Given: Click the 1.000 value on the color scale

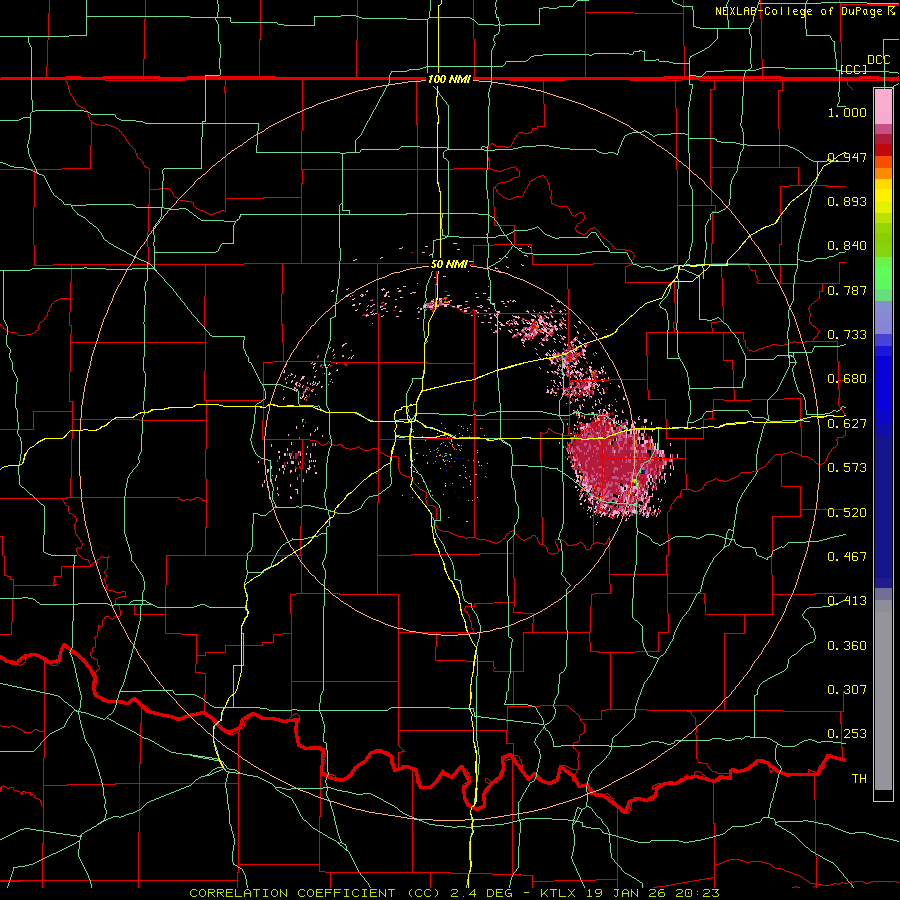Looking at the screenshot, I should pyautogui.click(x=847, y=112).
